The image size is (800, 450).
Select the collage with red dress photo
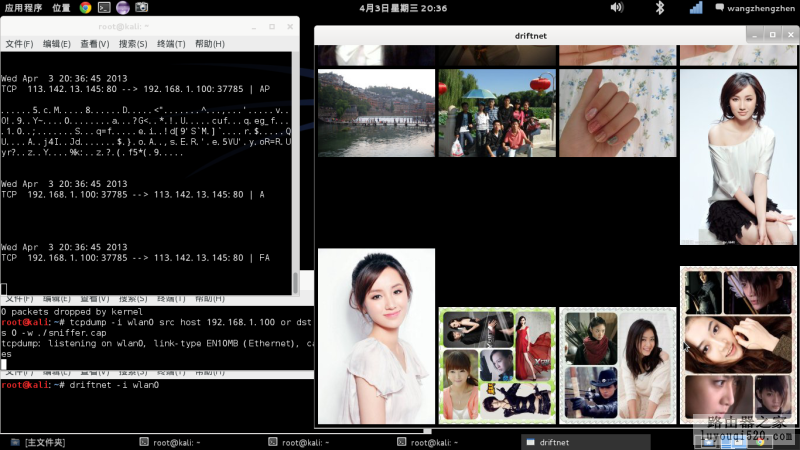tap(497, 365)
